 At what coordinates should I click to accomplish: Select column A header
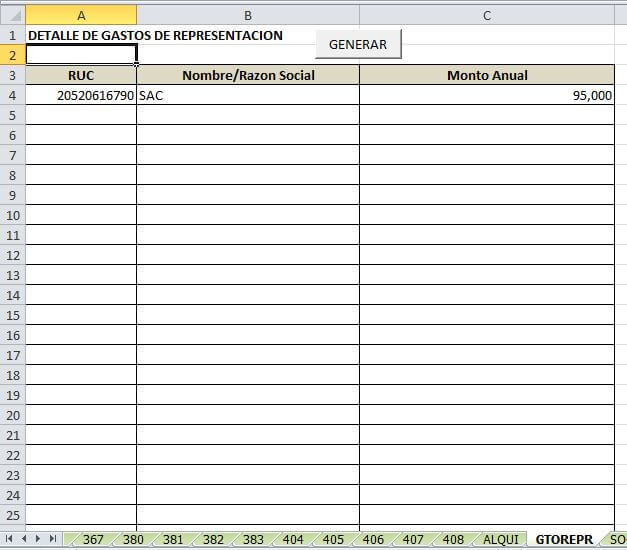[x=81, y=15]
